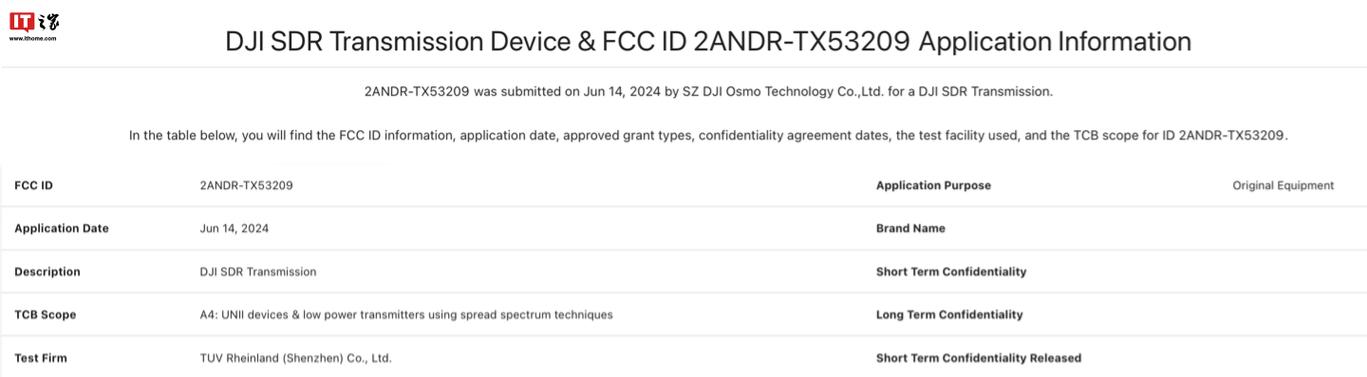Click the Application Date label
The height and width of the screenshot is (377, 1367).
point(61,228)
